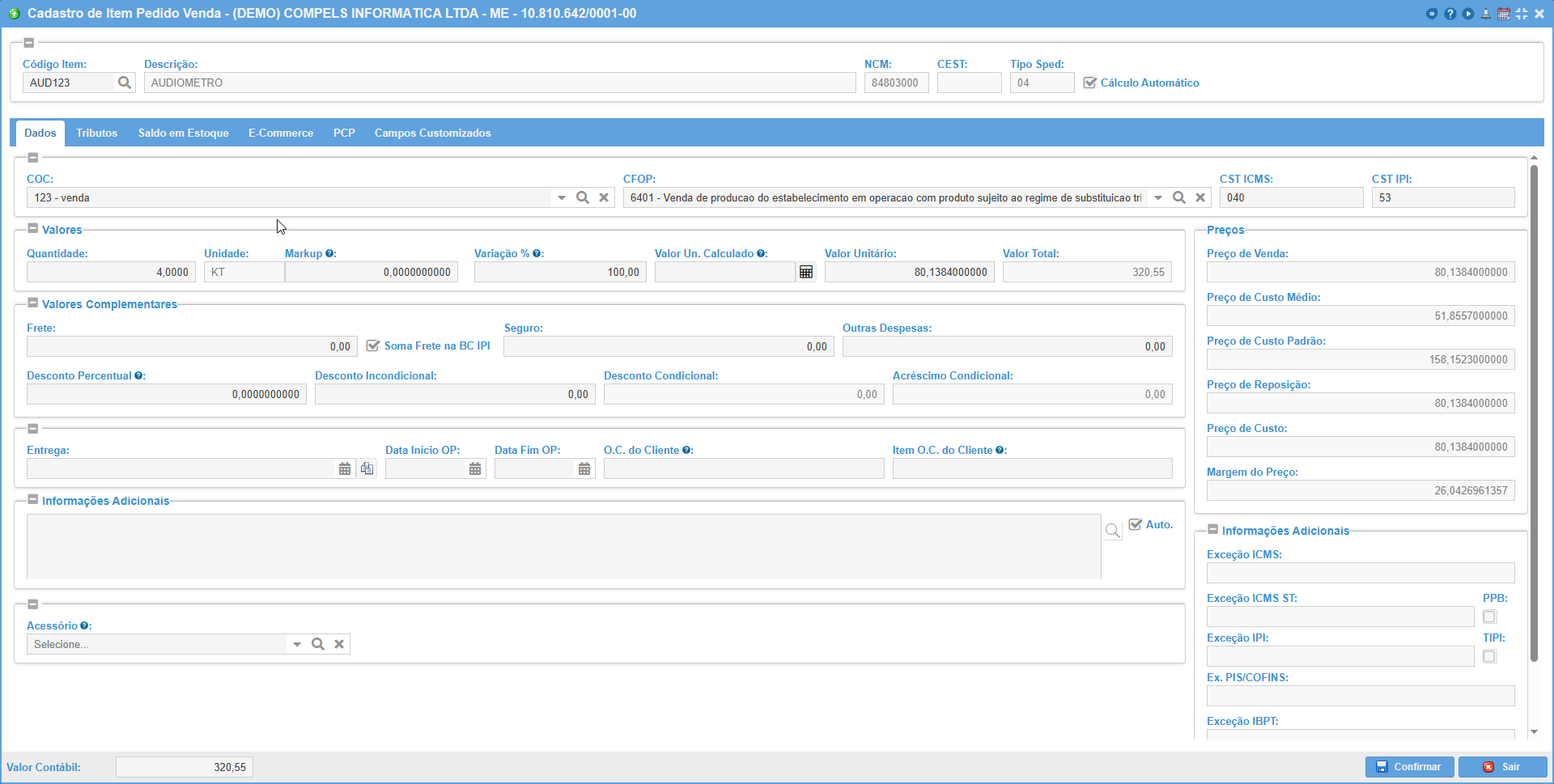This screenshot has width=1554, height=784.
Task: Collapse left Informações Adicionais section
Action: coord(33,500)
